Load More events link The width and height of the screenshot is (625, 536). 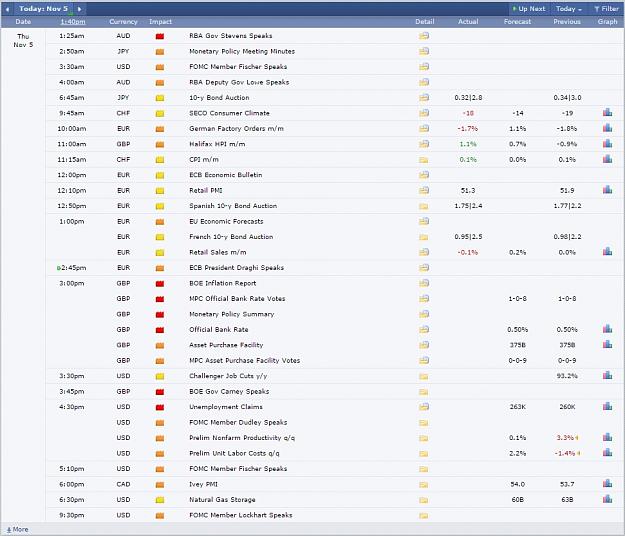tap(17, 530)
